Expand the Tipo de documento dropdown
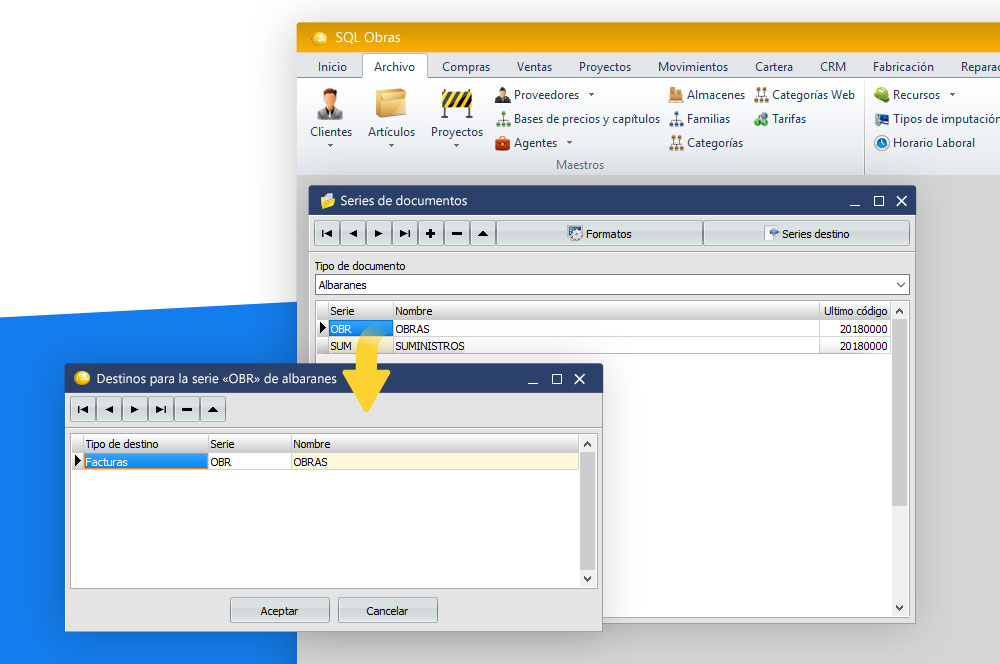 (900, 285)
